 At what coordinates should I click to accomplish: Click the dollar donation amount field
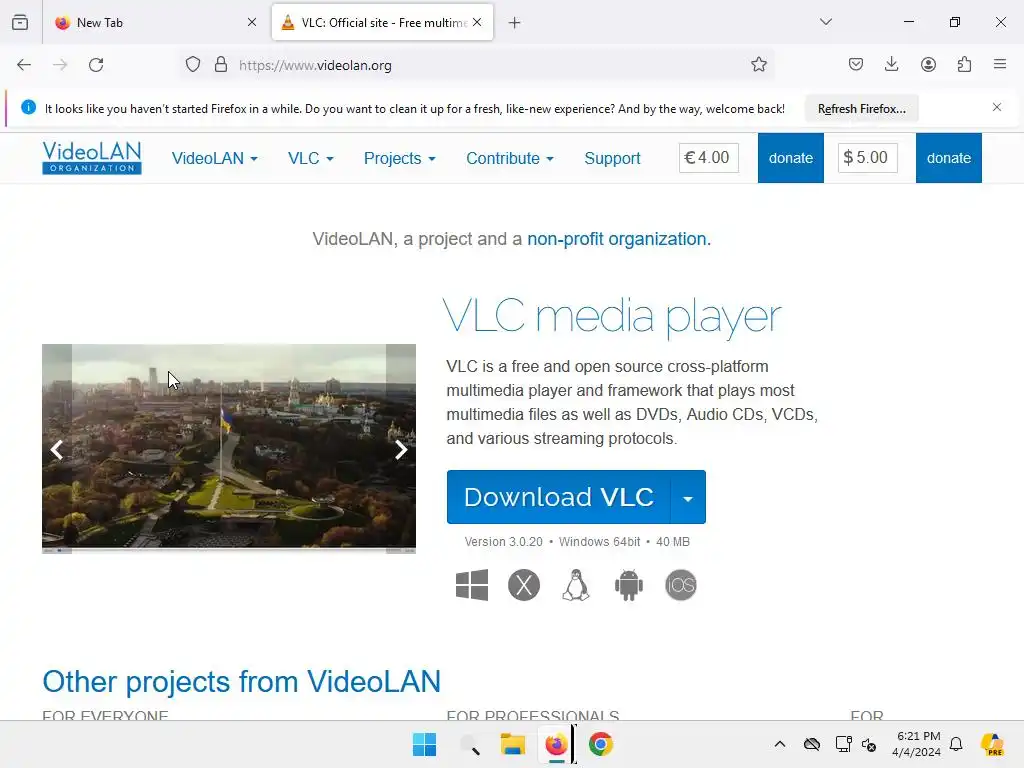pos(867,158)
